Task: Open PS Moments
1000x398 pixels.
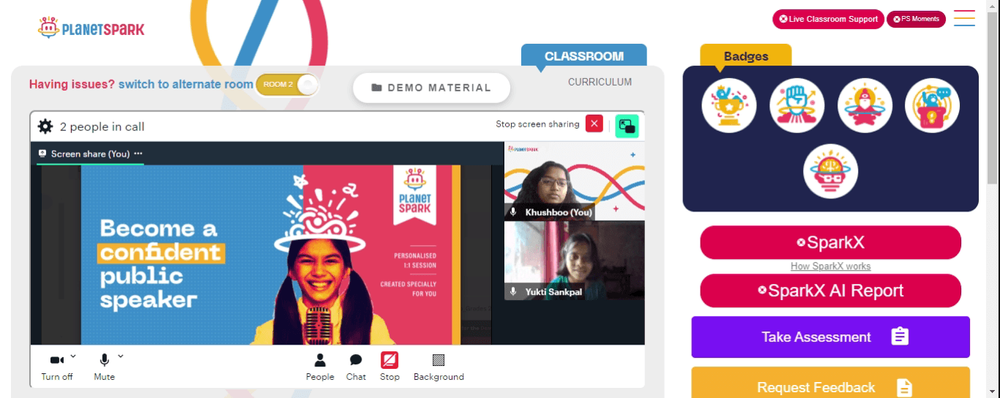Action: 916,19
